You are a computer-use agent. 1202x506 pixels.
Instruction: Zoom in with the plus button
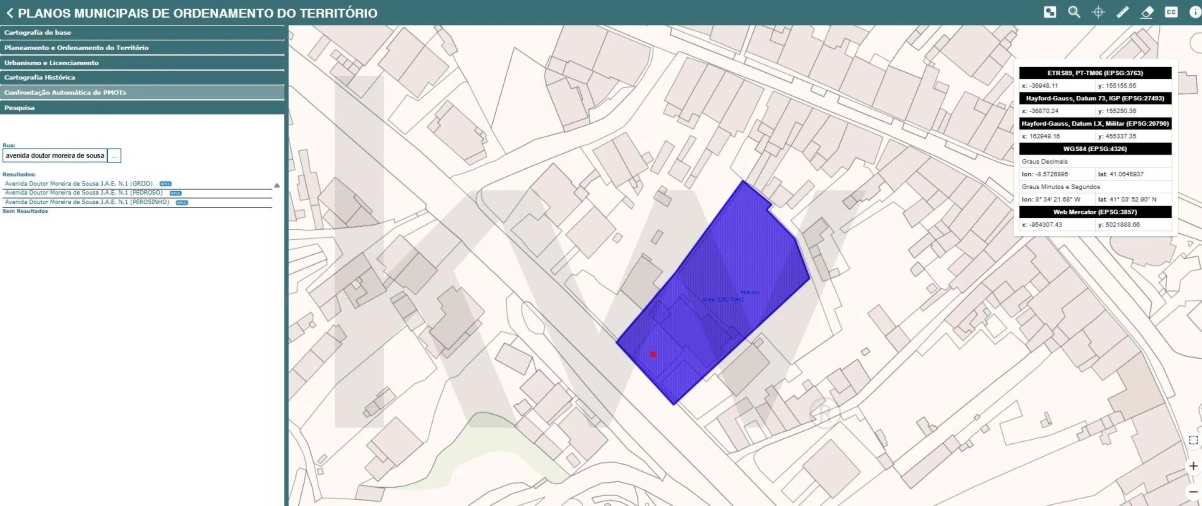pos(1193,466)
